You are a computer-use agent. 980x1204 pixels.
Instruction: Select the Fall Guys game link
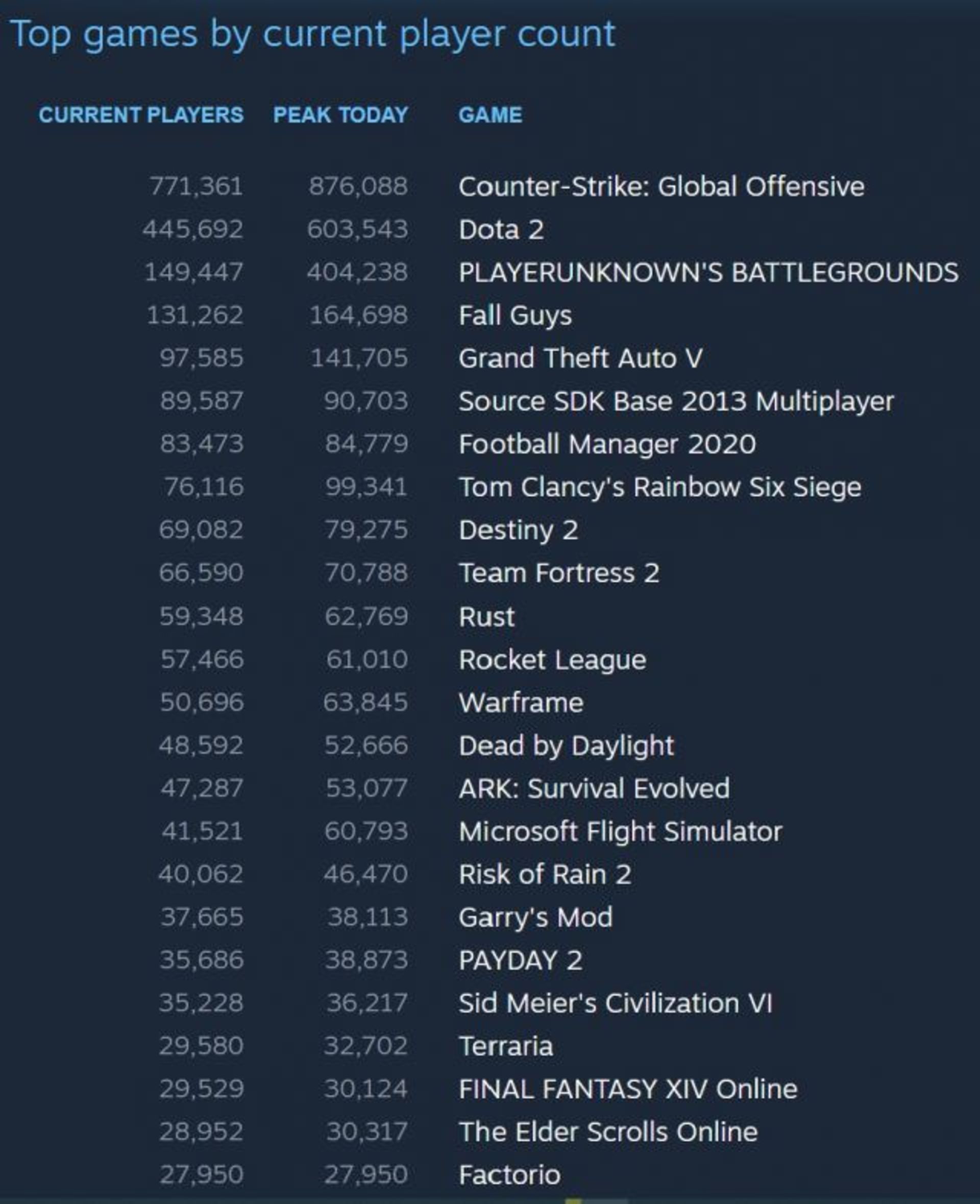pos(515,315)
